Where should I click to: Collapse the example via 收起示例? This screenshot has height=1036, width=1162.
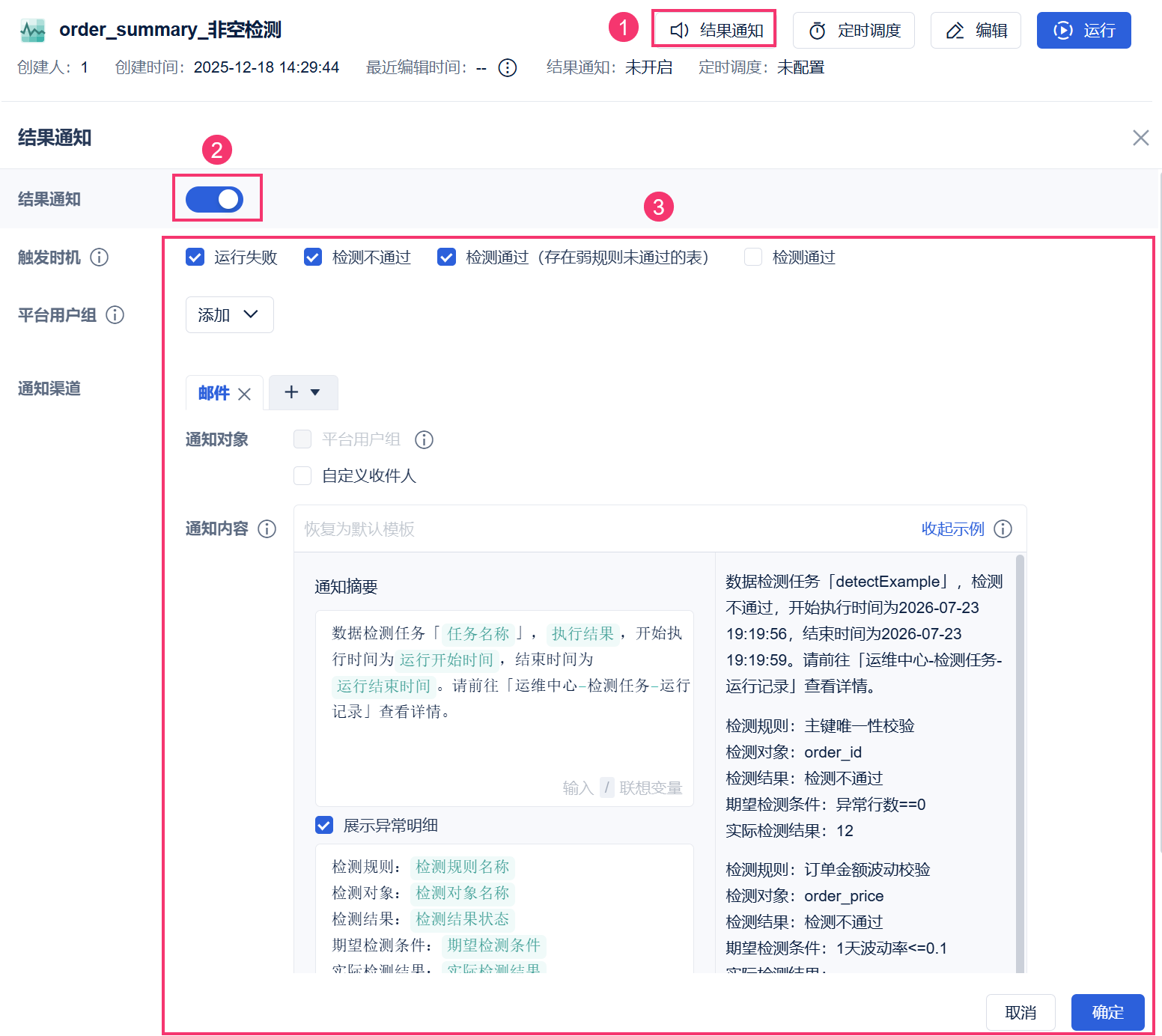point(952,529)
